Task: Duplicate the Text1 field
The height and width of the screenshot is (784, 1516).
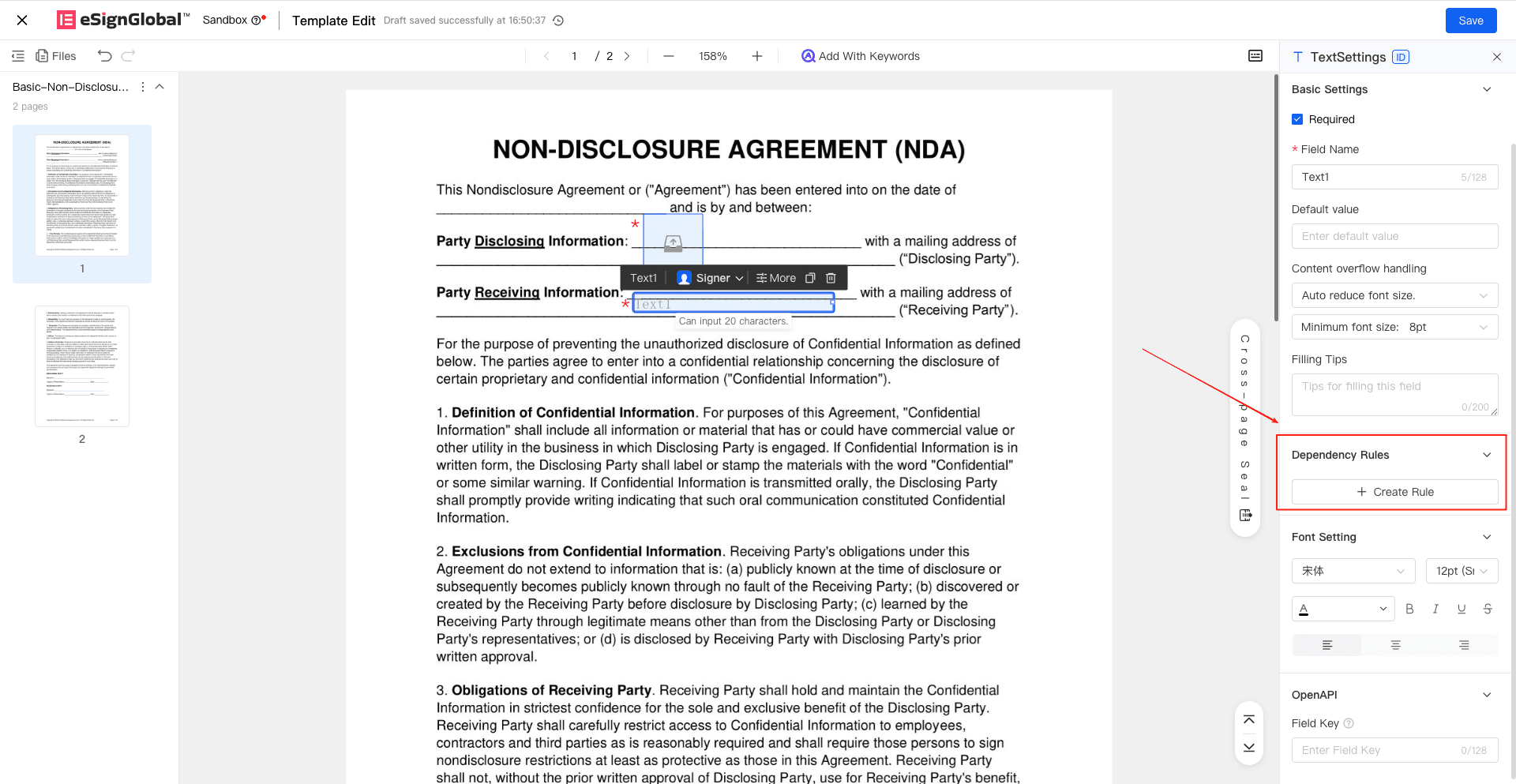Action: click(x=810, y=278)
